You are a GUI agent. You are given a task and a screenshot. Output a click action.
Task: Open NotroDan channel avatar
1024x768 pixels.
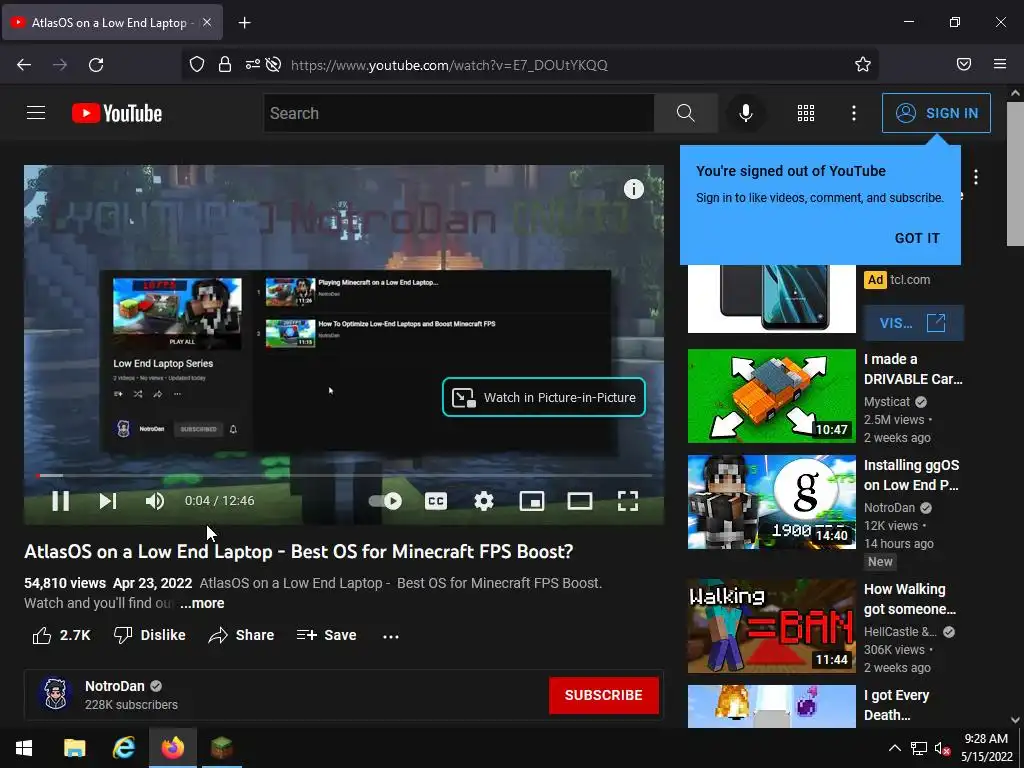55,694
